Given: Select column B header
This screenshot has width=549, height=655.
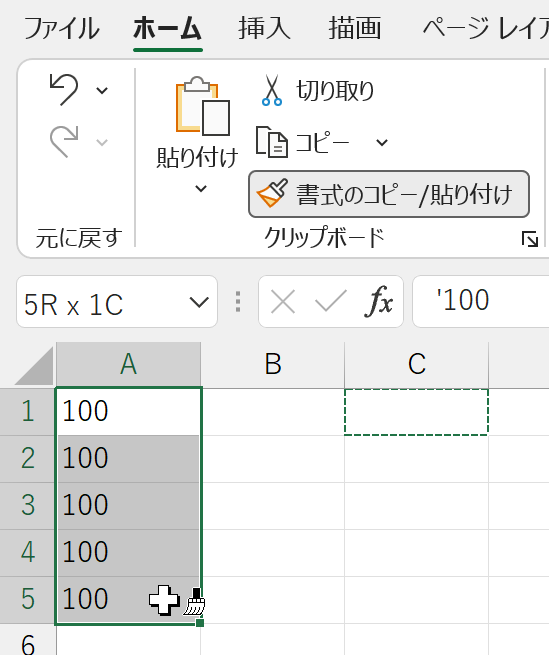Looking at the screenshot, I should (x=273, y=364).
